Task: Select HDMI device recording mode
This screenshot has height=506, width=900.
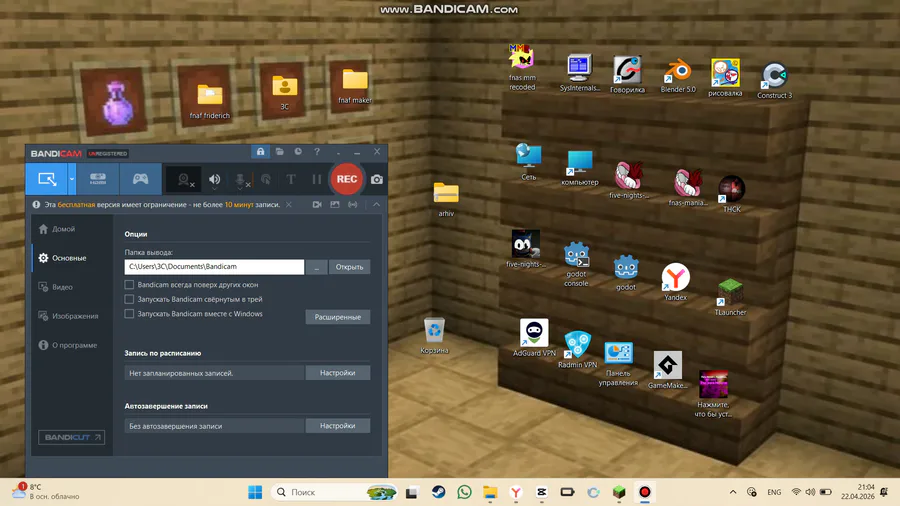Action: [x=98, y=179]
